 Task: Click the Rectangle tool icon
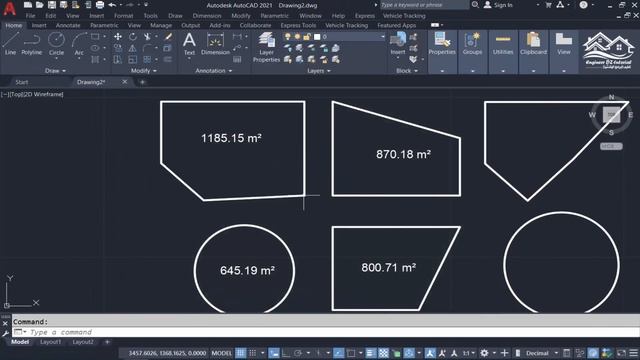(95, 37)
